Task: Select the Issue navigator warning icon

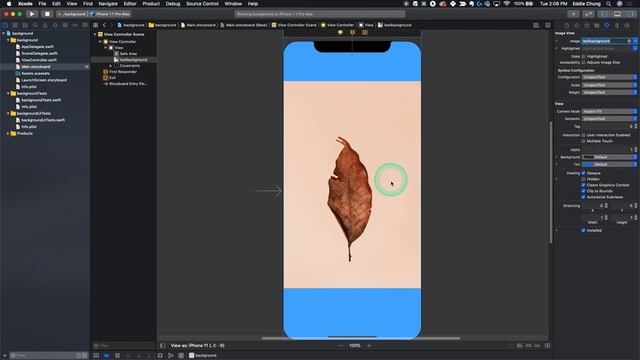Action: (45, 25)
